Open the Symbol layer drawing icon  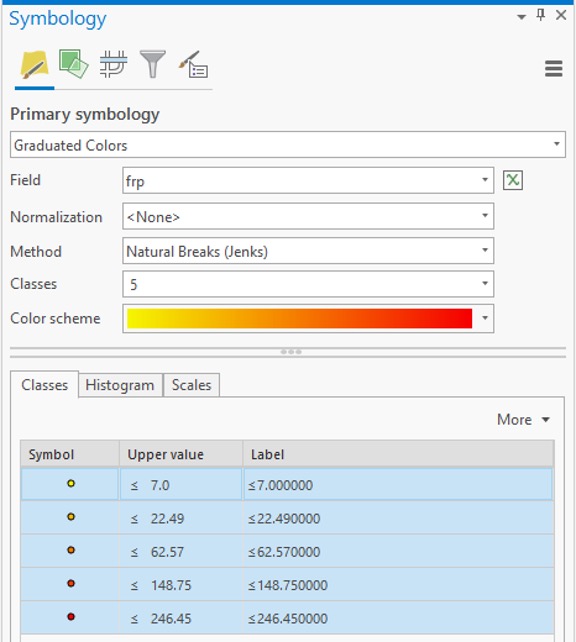coord(113,64)
